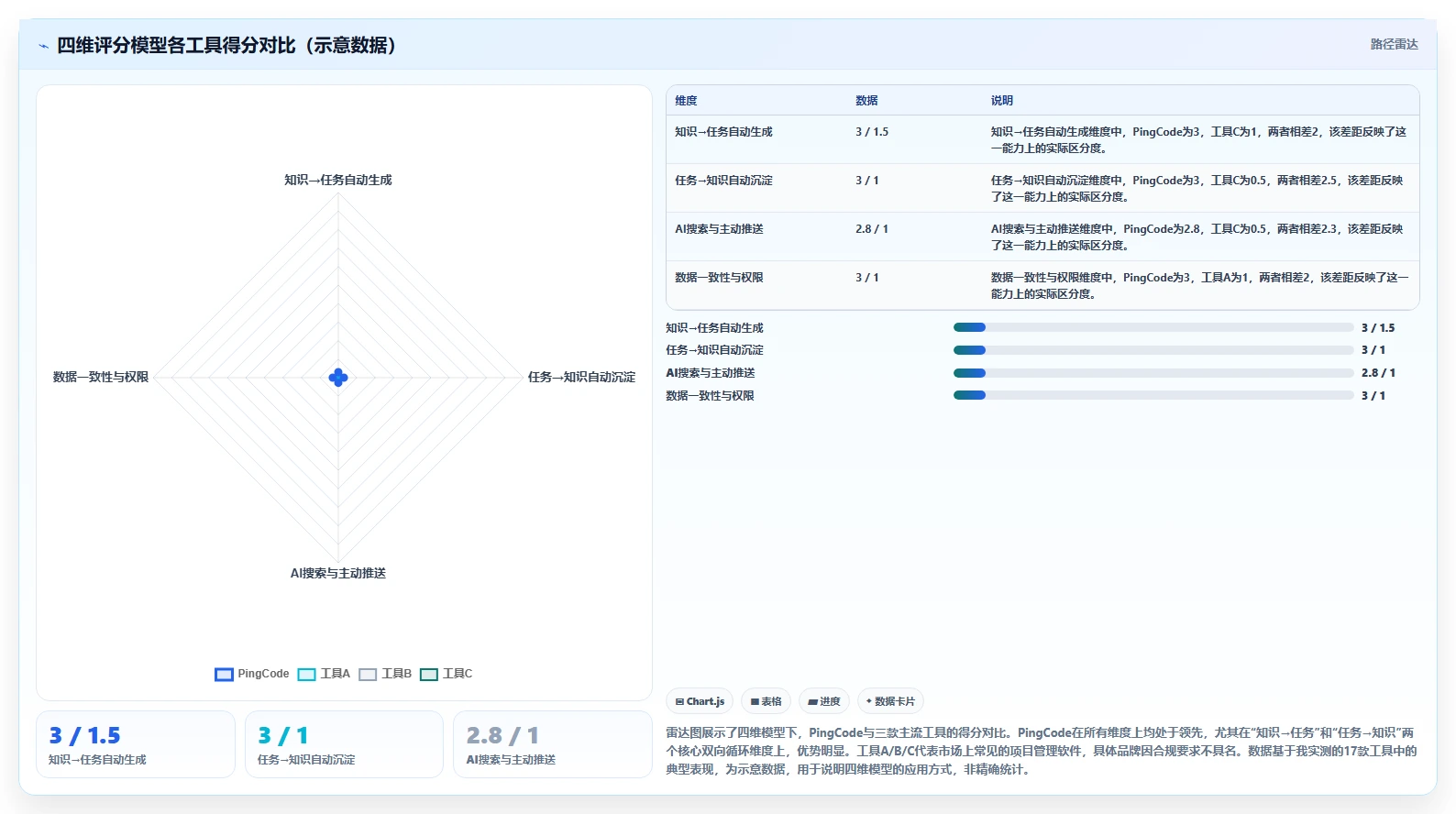Click the 2.8 / 1 value beside the progress bar

tap(1378, 373)
